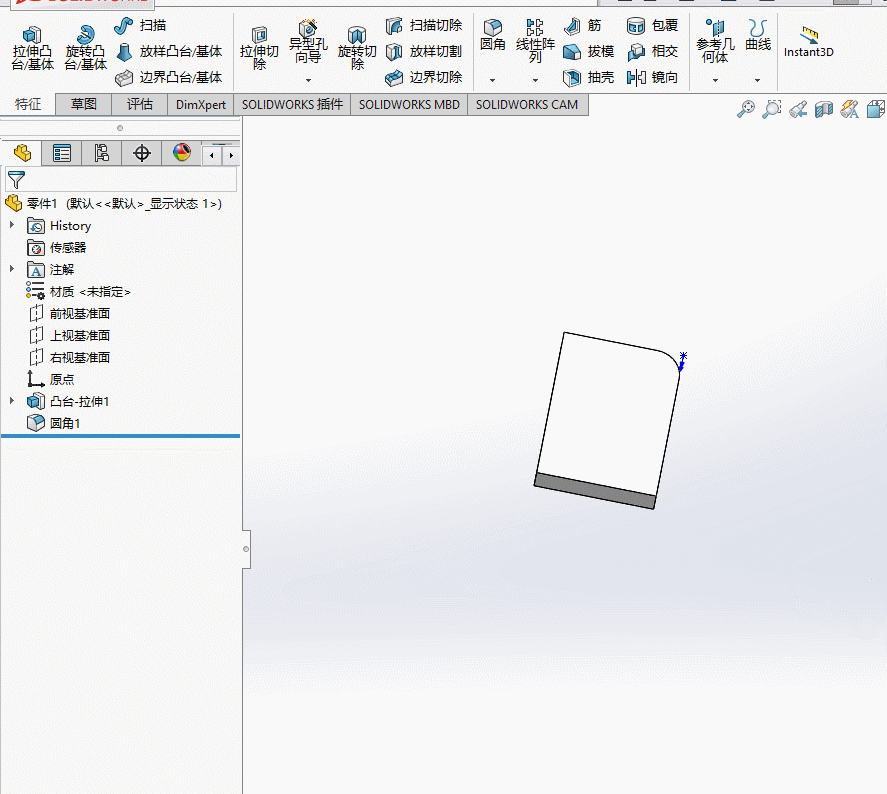Image resolution: width=887 pixels, height=794 pixels.
Task: Click the Revolved Boss/Base (旋转凸台/基体) tool
Action: (x=85, y=48)
